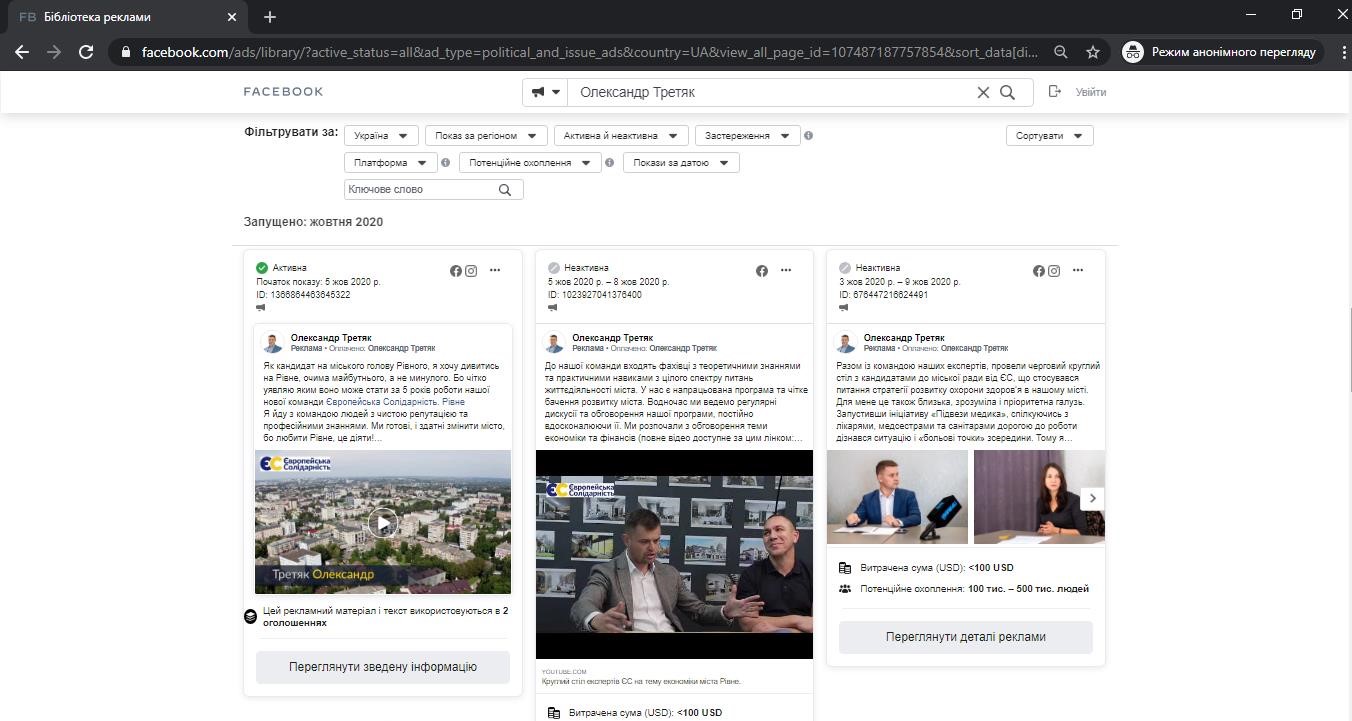Screen dimensions: 1352x721
Task: Open the Платформа filter
Action: 391,163
